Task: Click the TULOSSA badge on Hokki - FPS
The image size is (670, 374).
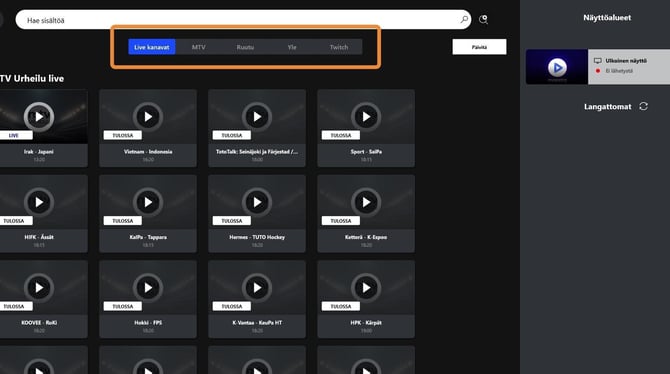Action: (123, 306)
